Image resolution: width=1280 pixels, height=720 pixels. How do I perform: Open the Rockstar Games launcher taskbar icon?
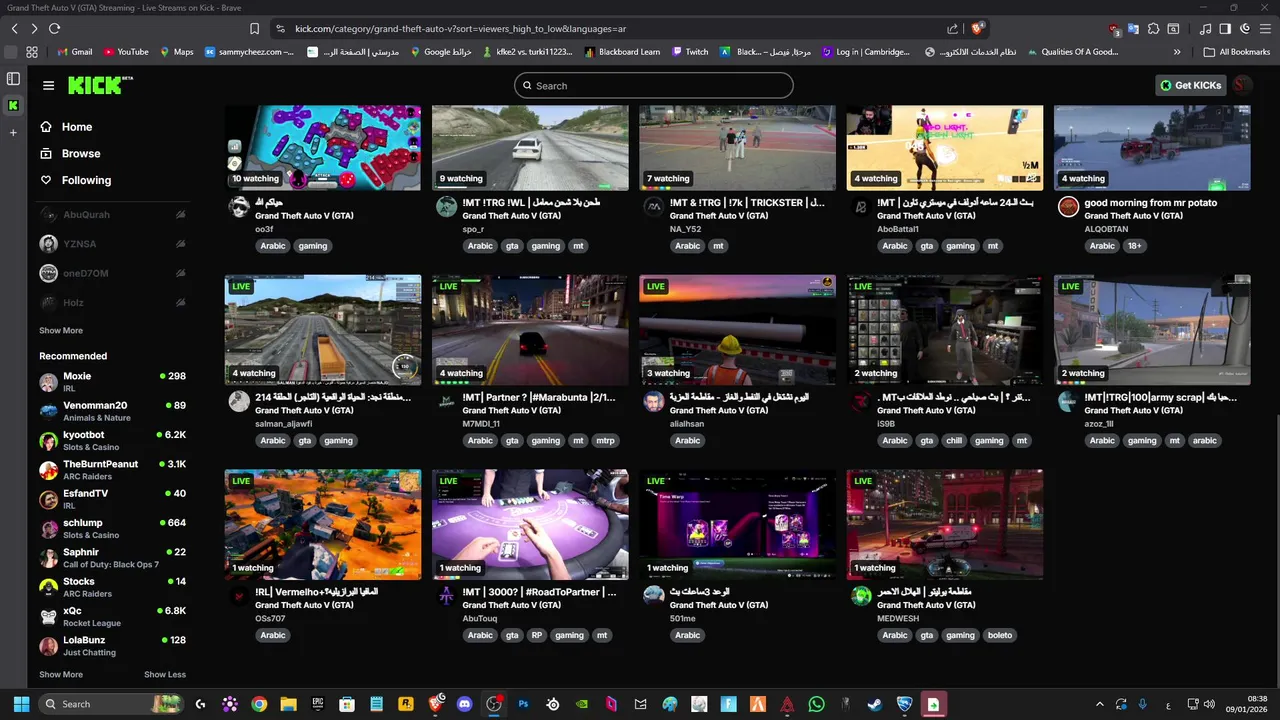(x=406, y=704)
